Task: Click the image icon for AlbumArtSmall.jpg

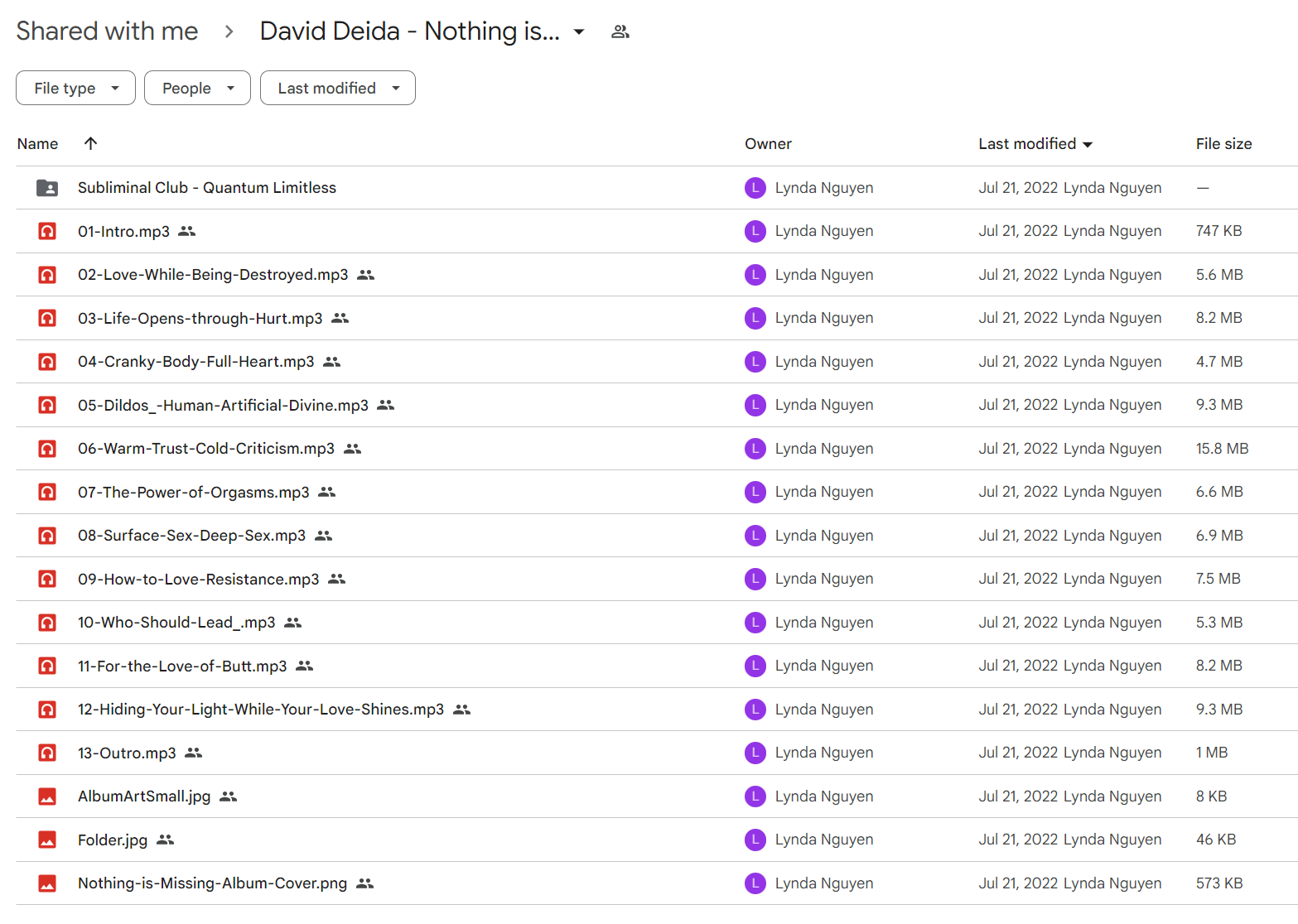Action: coord(47,796)
